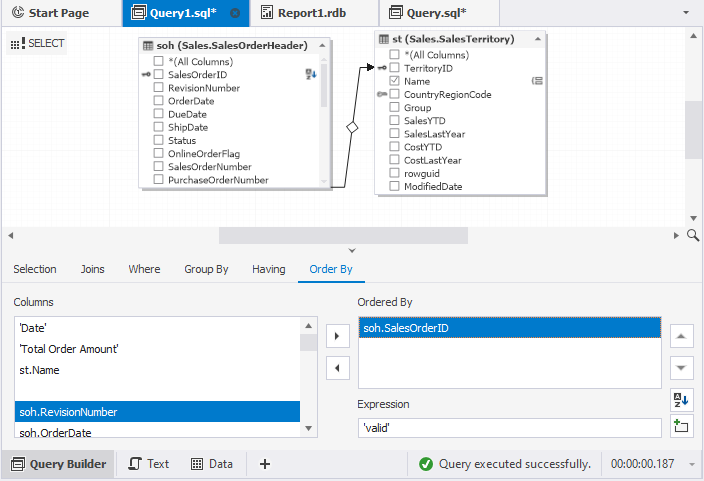Click the add expression icon button
Viewport: 704px width, 481px height.
pyautogui.click(x=681, y=426)
